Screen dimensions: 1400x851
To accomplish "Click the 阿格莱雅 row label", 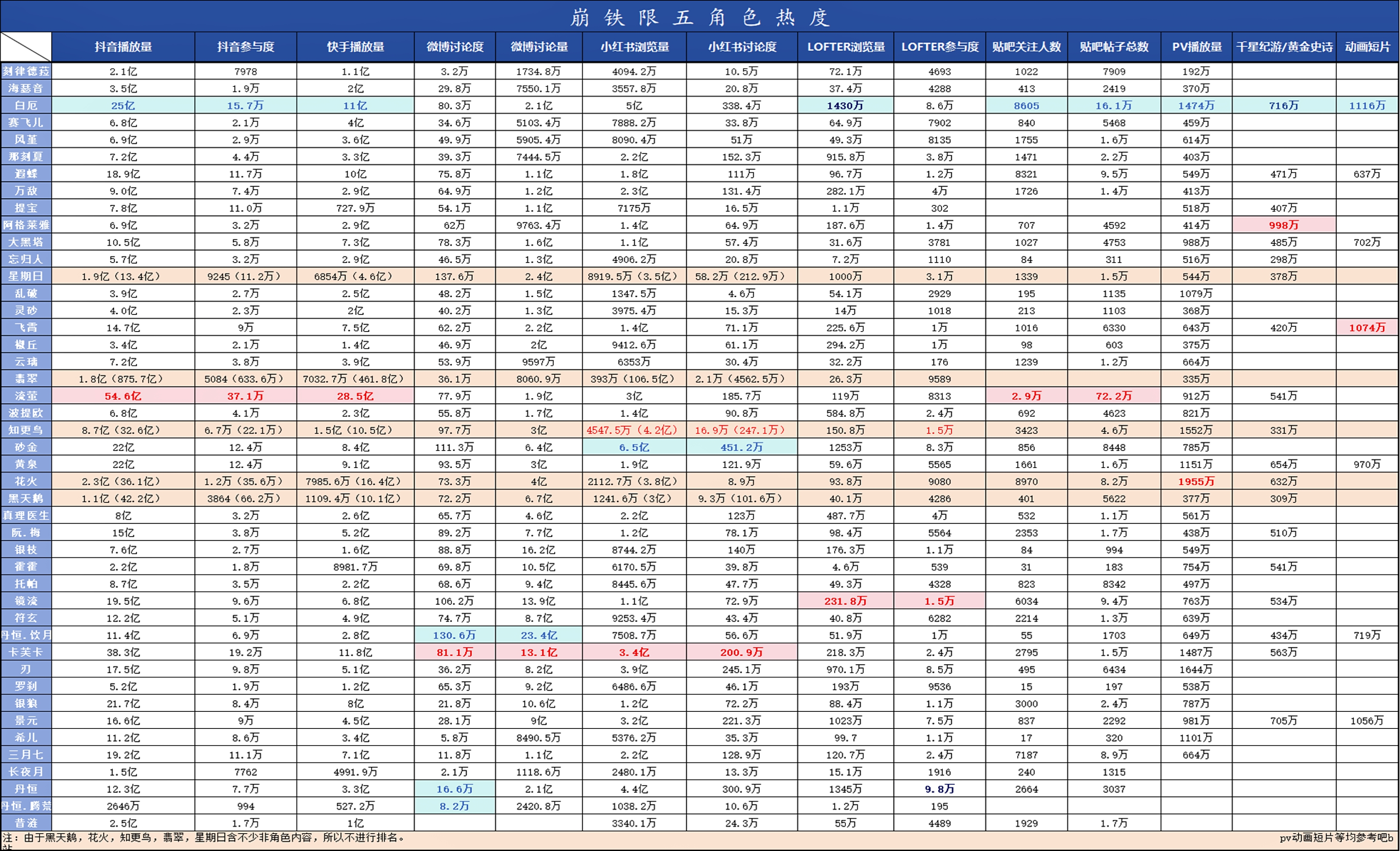I will pos(26,225).
